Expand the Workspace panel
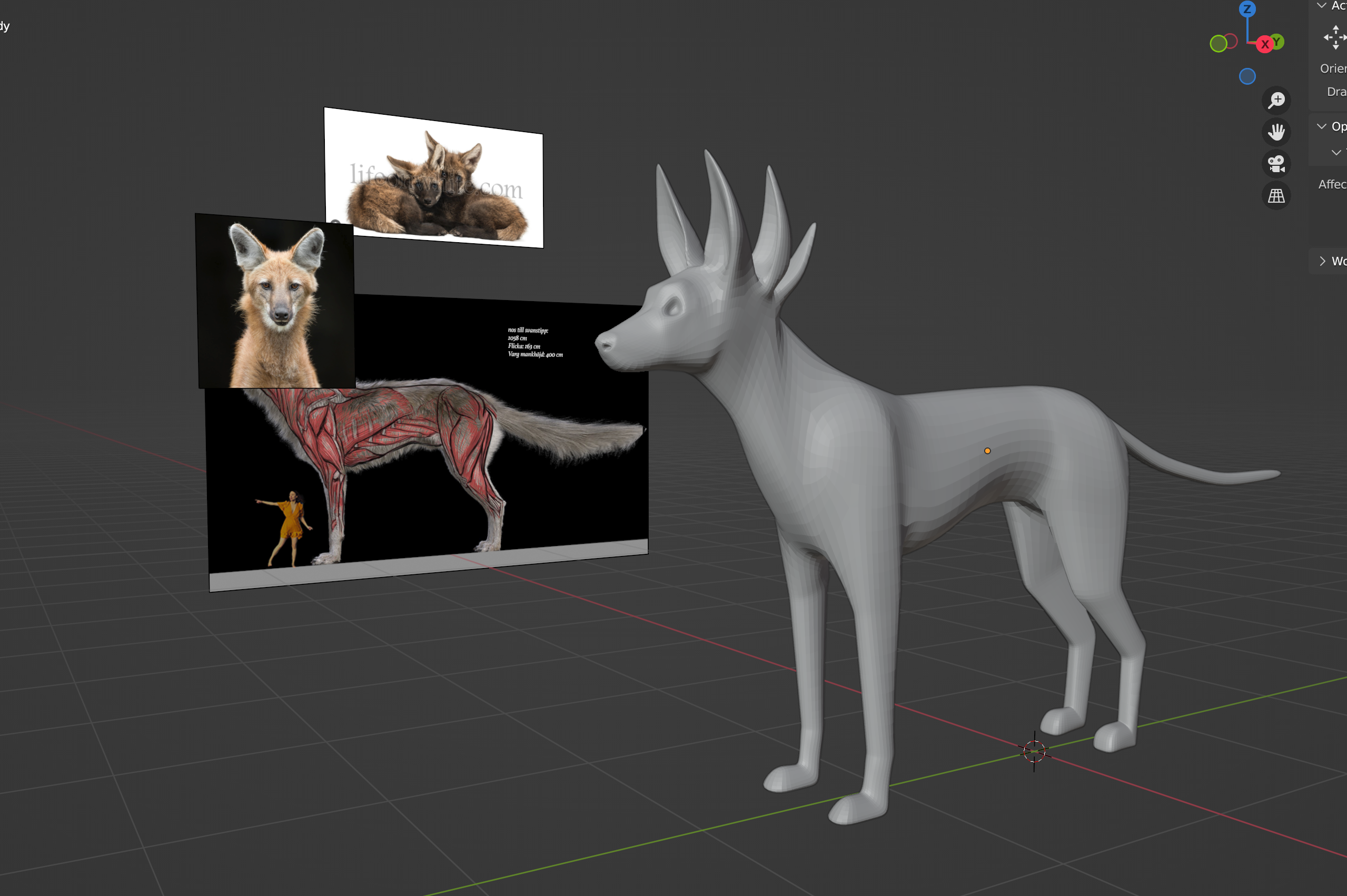This screenshot has width=1347, height=896. pyautogui.click(x=1322, y=261)
